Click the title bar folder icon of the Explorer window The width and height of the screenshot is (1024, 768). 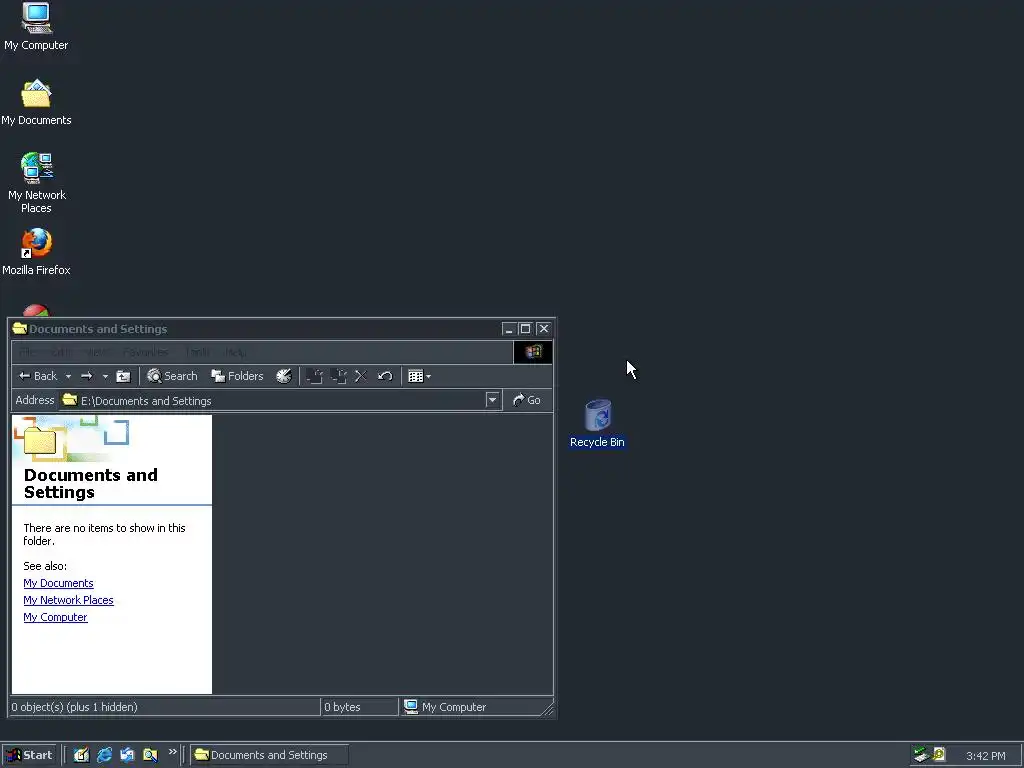coord(20,328)
